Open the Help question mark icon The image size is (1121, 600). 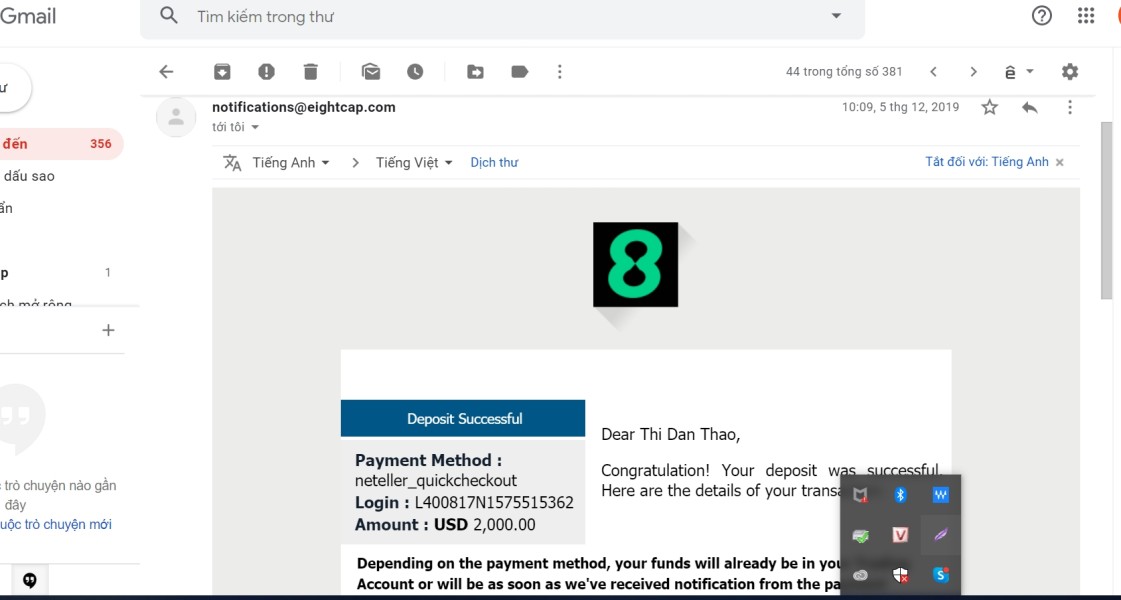coord(1042,15)
